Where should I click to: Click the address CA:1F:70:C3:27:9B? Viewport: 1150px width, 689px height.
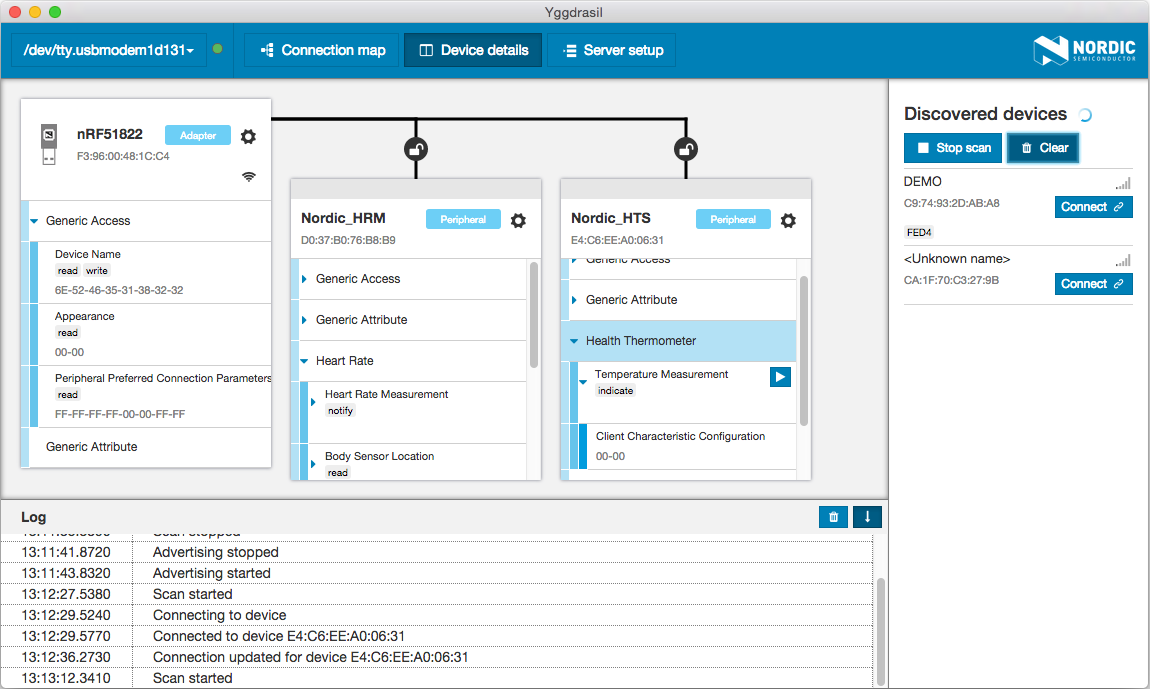click(x=951, y=280)
